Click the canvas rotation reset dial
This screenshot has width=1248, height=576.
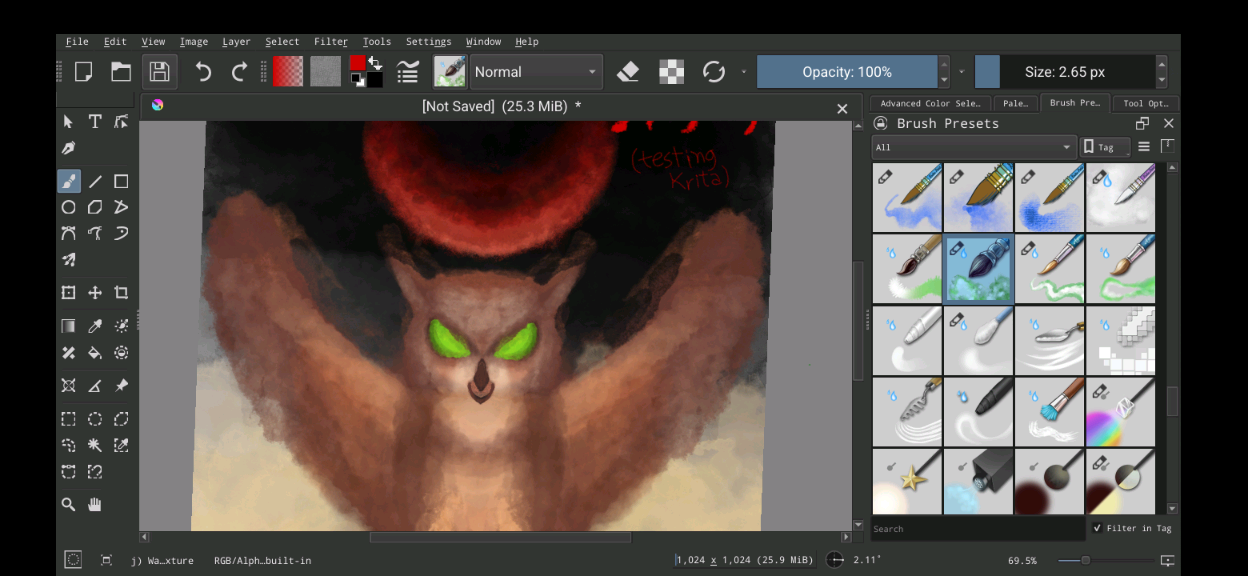point(835,560)
